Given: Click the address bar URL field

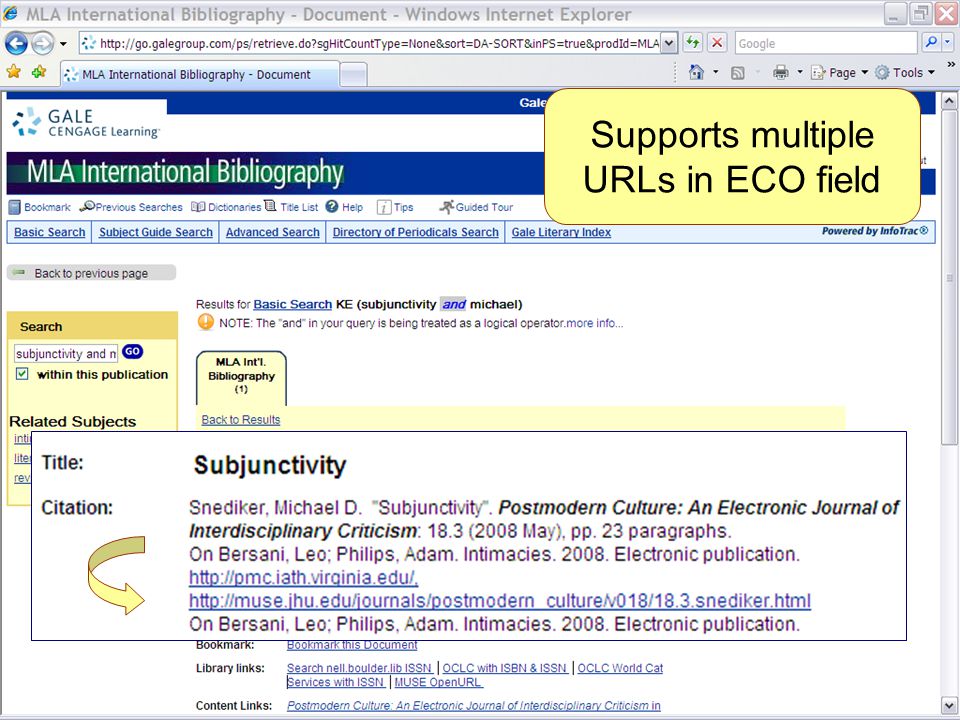Looking at the screenshot, I should 371,43.
